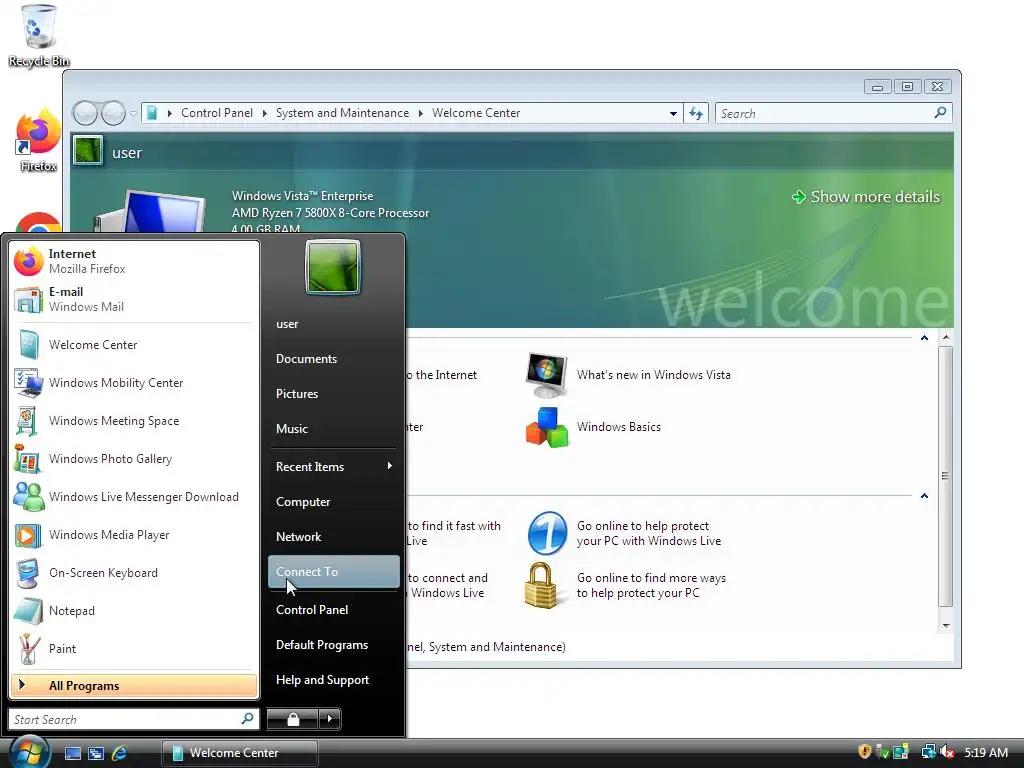Click the Welcome Center scrollbar up arrow
Image resolution: width=1024 pixels, height=768 pixels.
point(946,338)
